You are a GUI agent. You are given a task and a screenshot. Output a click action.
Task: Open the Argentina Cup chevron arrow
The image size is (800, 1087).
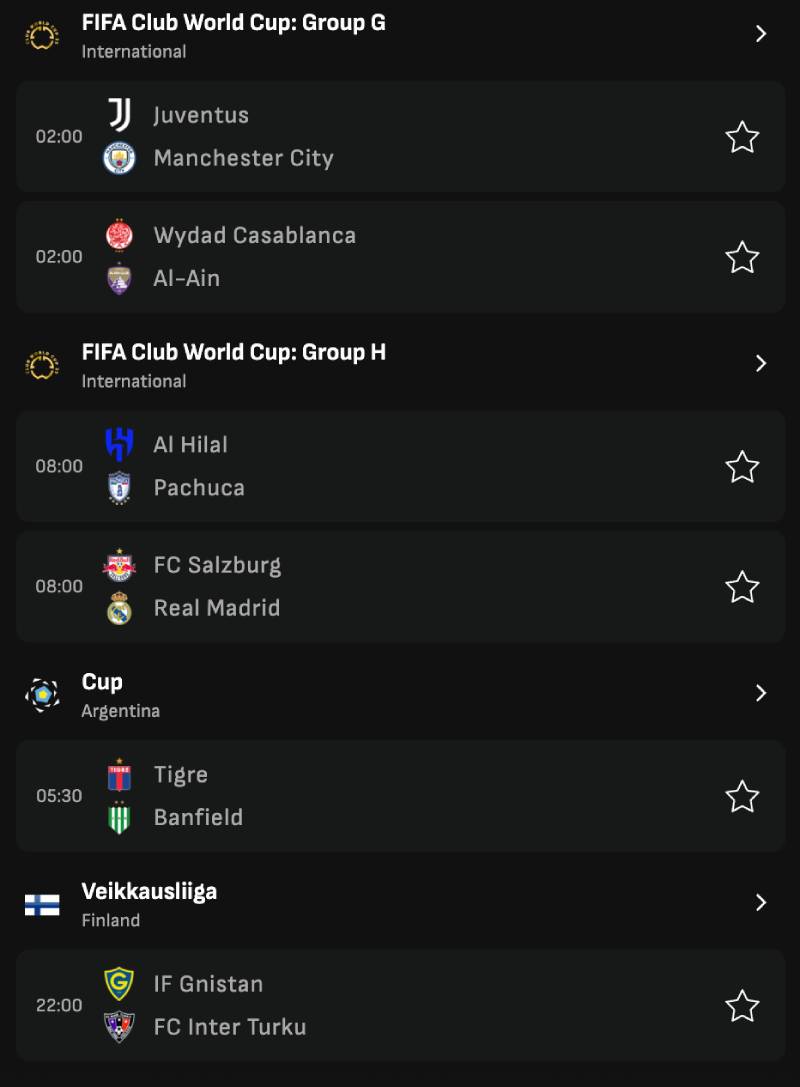pos(761,693)
